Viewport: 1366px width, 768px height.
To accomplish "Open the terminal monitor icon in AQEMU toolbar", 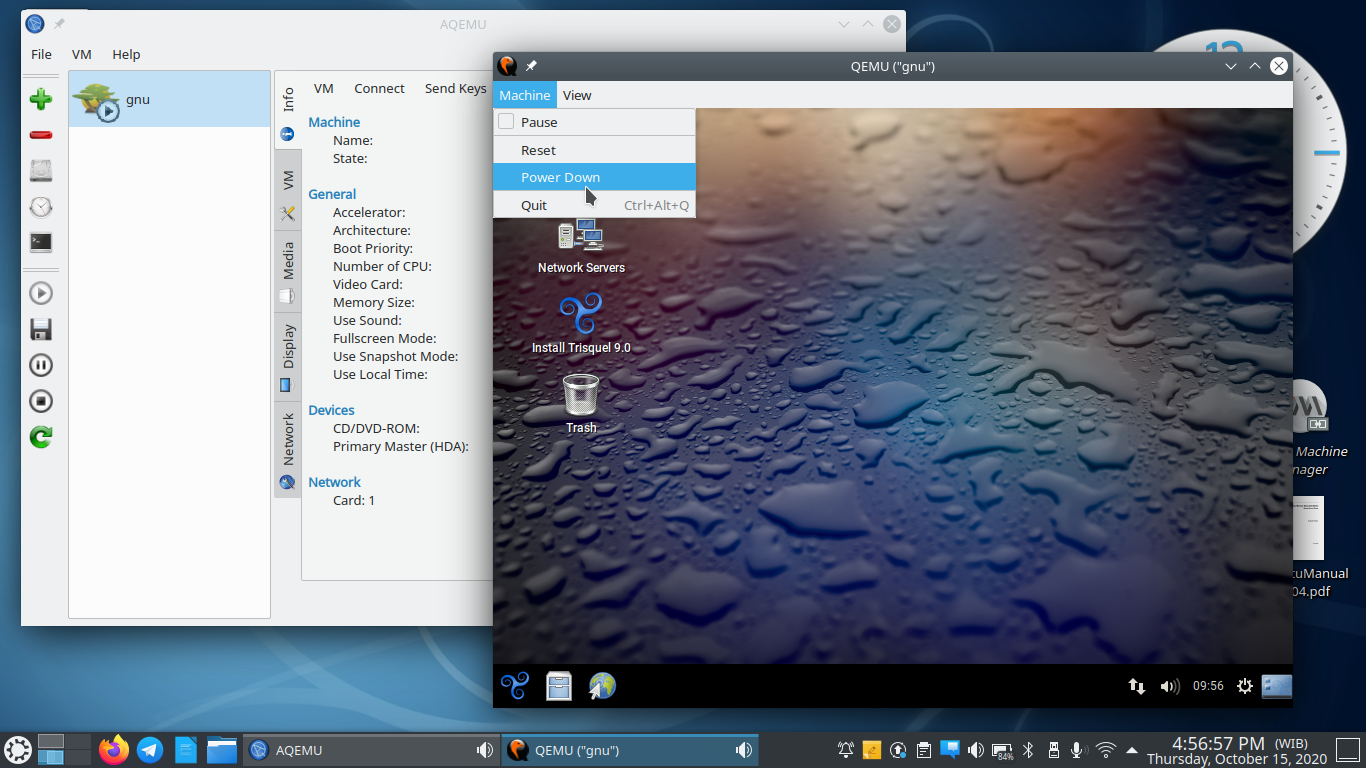I will pyautogui.click(x=40, y=242).
